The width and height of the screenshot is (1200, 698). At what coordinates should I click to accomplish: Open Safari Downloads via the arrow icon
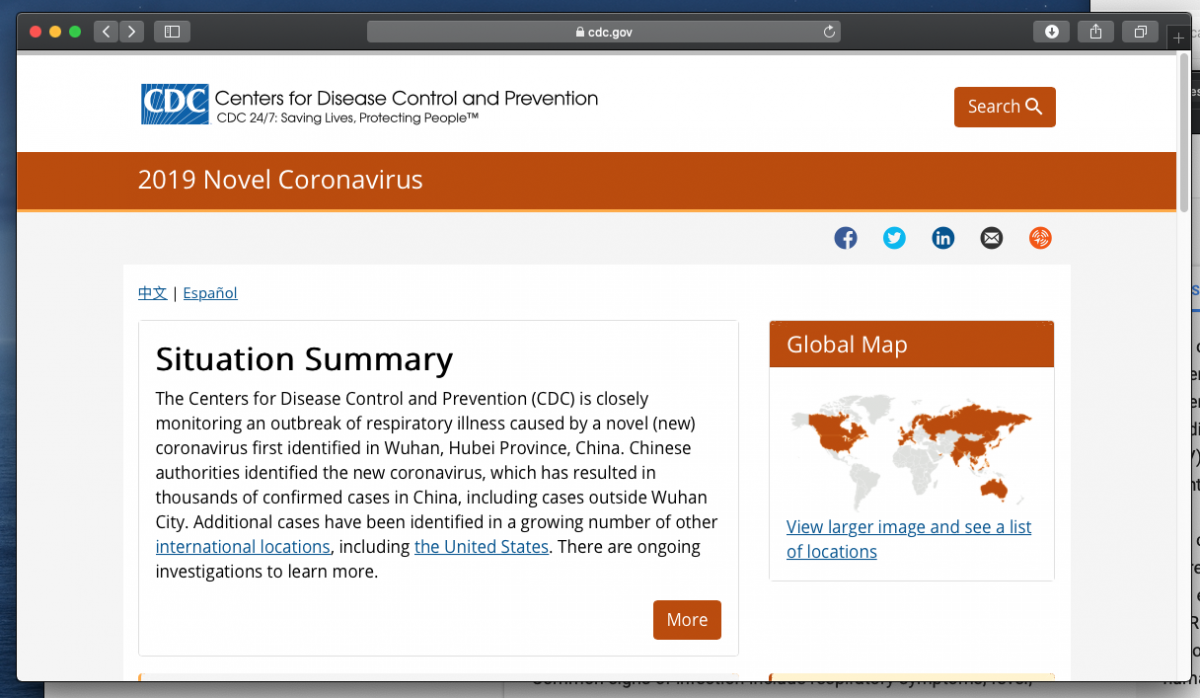click(1051, 31)
